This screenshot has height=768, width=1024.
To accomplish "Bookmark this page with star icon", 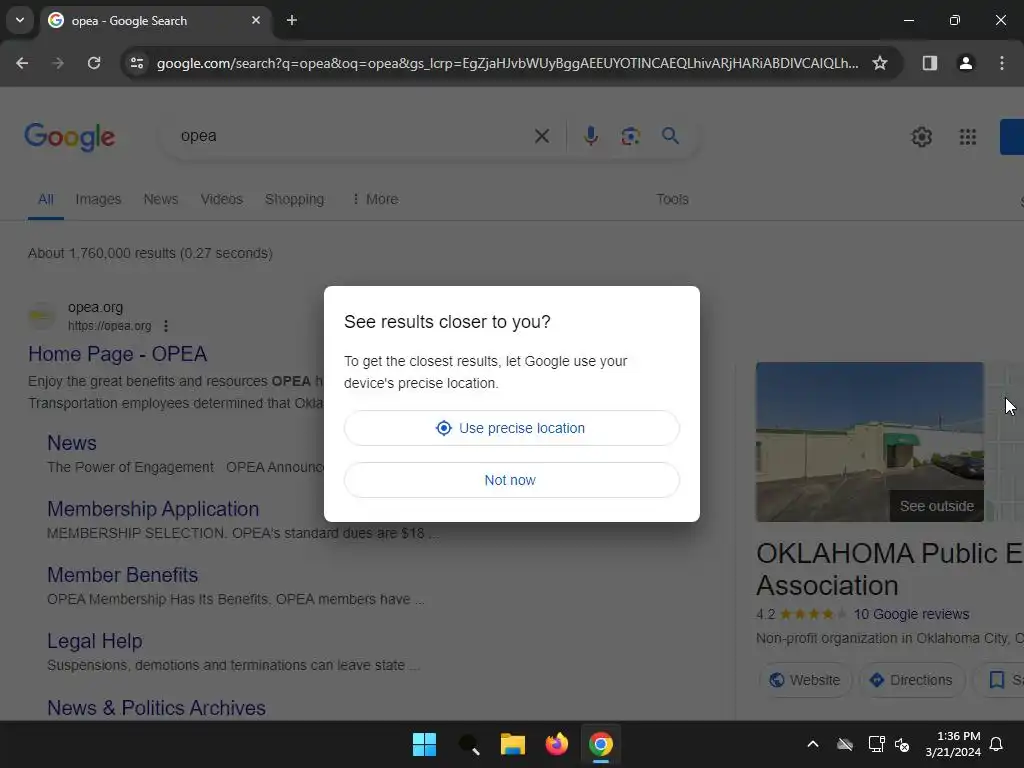I will [x=880, y=63].
